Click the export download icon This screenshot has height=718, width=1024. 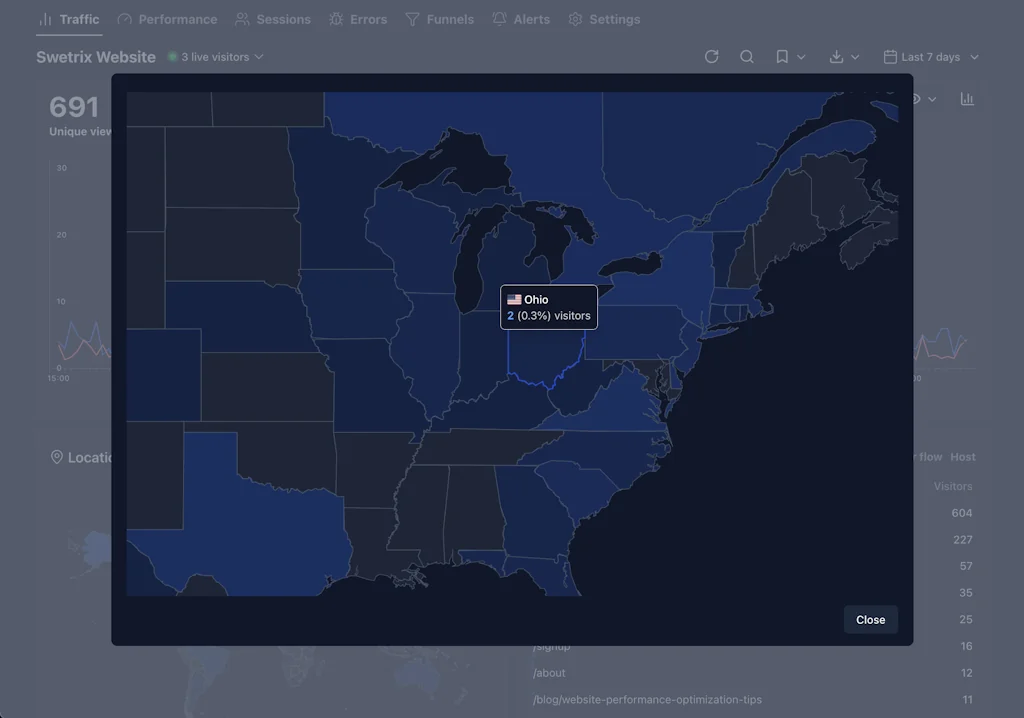click(838, 57)
